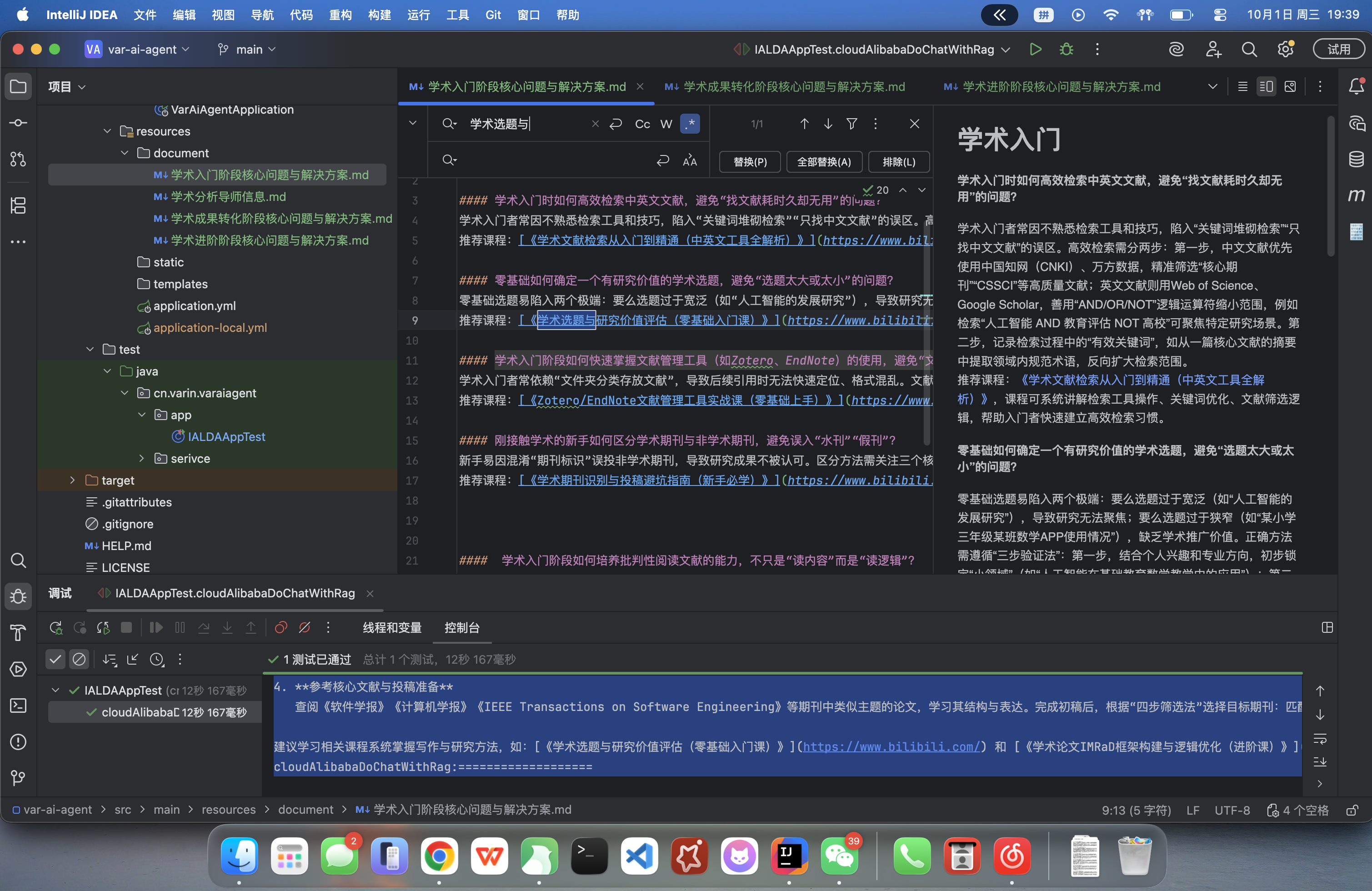The width and height of the screenshot is (1372, 891).
Task: Open the Notifications bell icon
Action: click(1356, 86)
